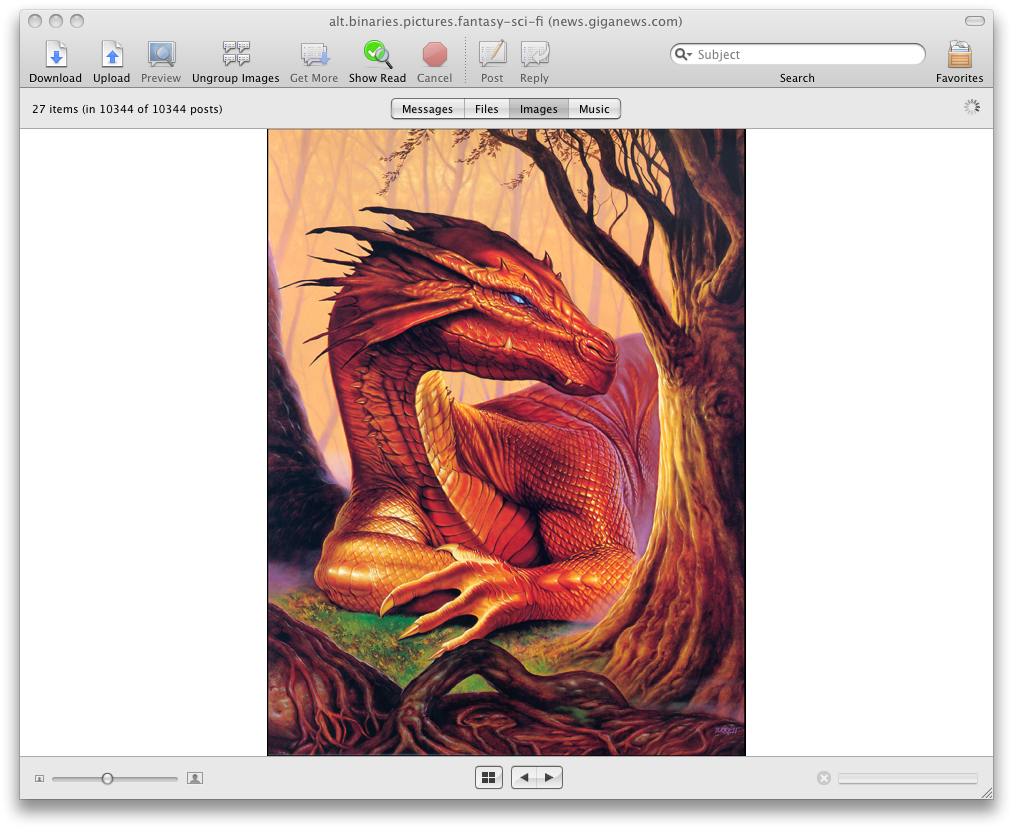Image resolution: width=1013 pixels, height=829 pixels.
Task: Click the window title newsgroup name
Action: click(506, 21)
